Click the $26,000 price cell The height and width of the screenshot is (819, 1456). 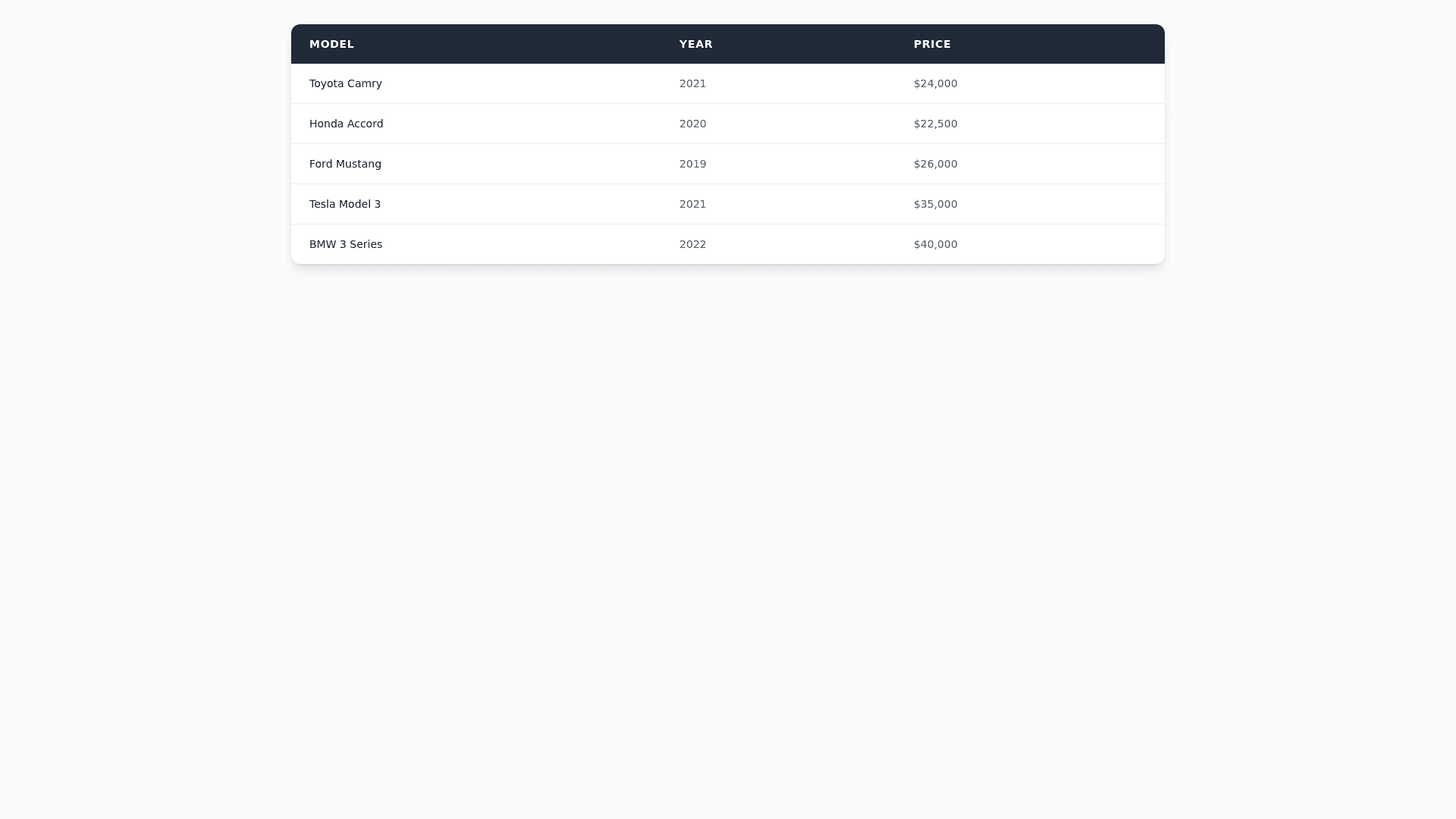click(935, 164)
